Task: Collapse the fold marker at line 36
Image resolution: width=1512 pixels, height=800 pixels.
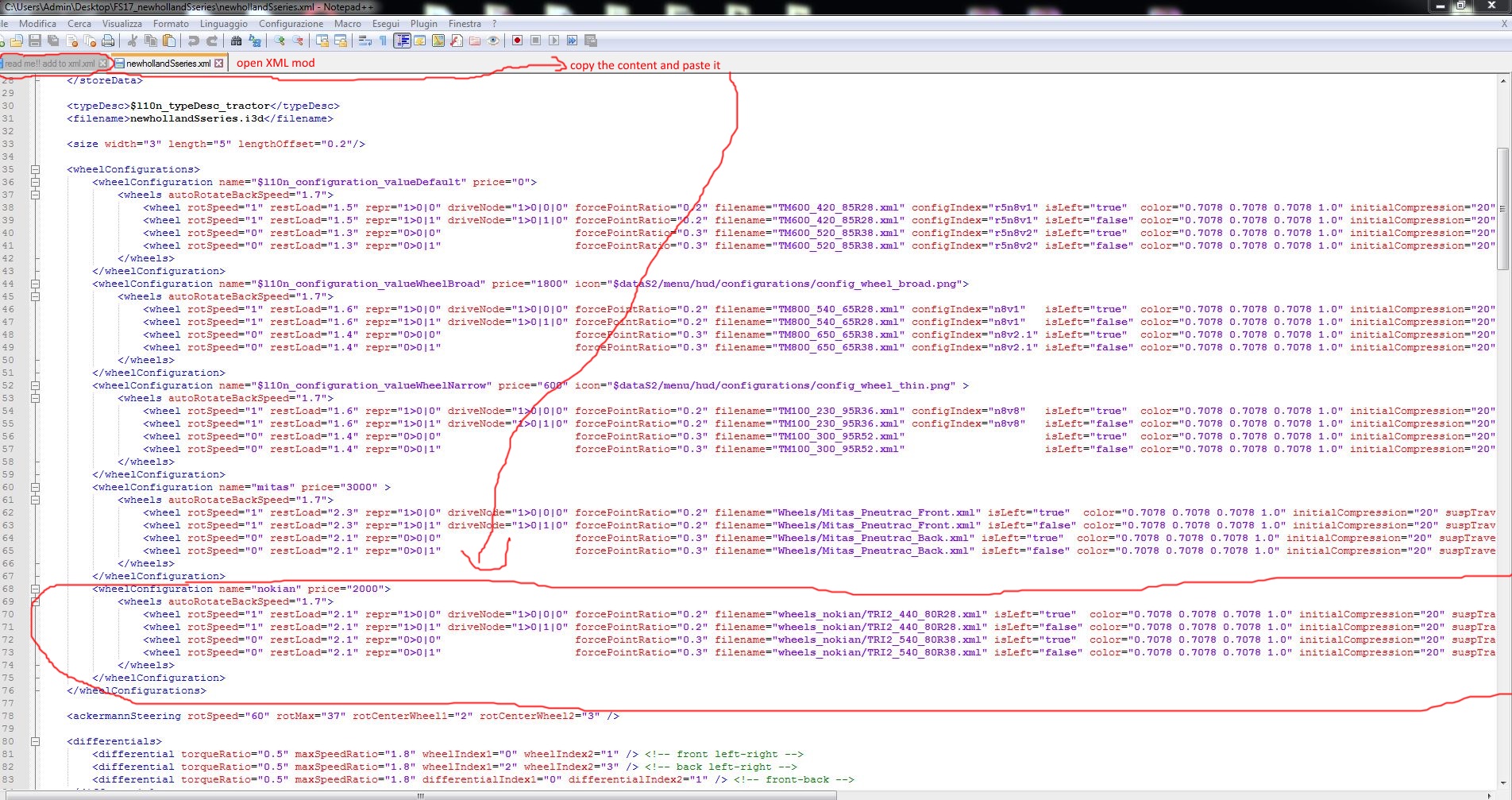Action: 35,182
